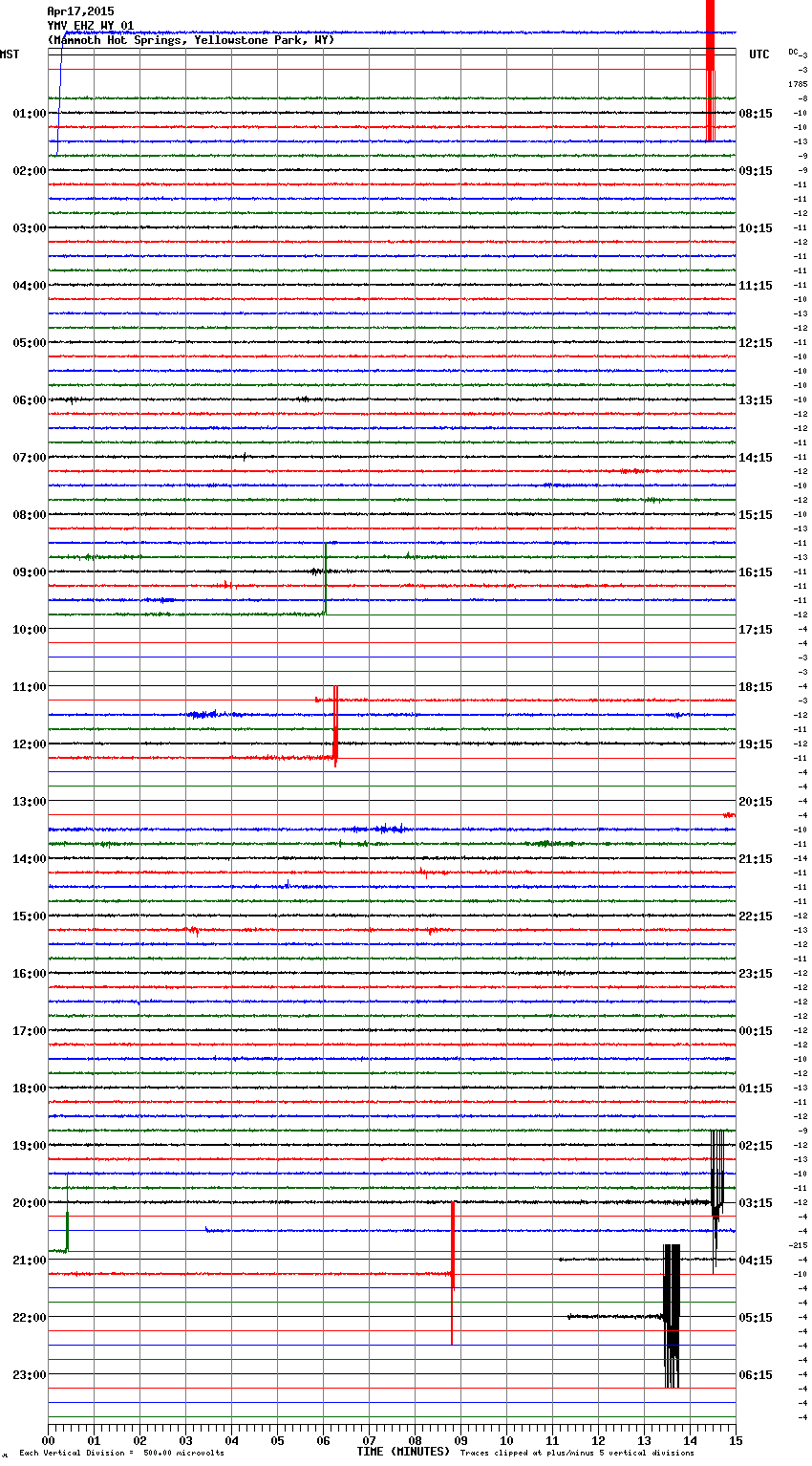Click the Traces clipped at plus/minus note

click(x=577, y=1454)
